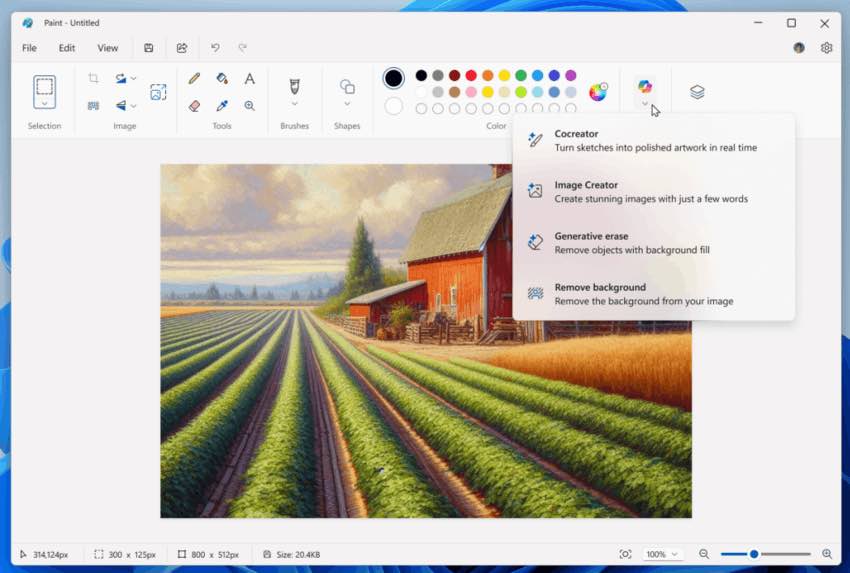Open the Layers panel
This screenshot has width=850, height=573.
click(697, 92)
